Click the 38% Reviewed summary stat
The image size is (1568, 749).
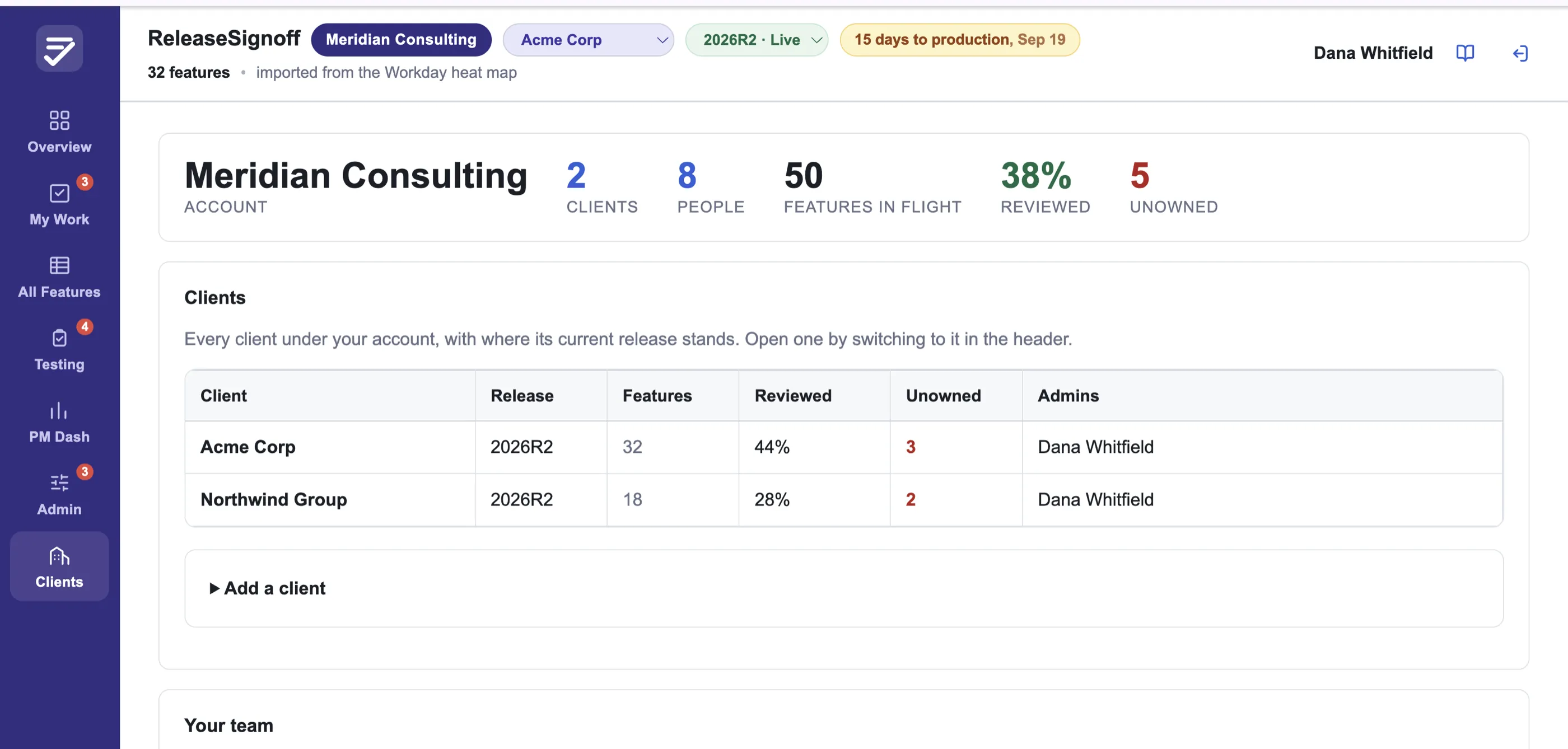(x=1045, y=187)
